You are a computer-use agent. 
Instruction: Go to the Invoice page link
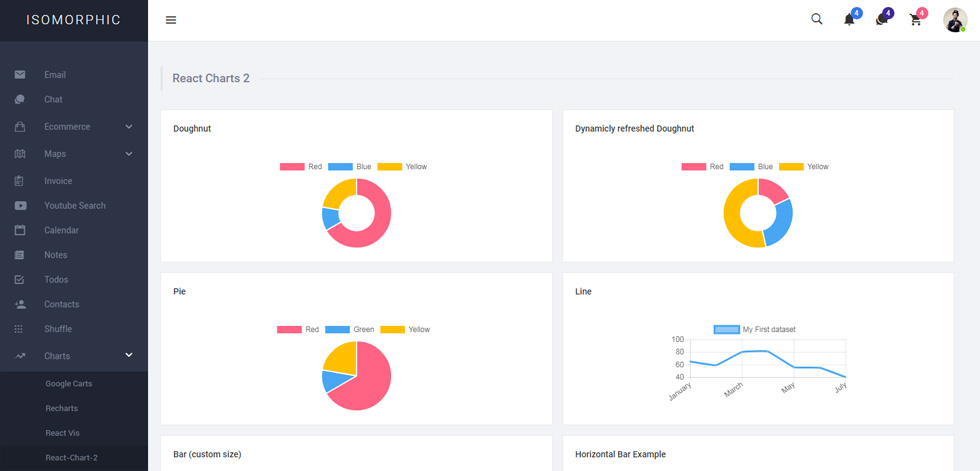click(58, 181)
